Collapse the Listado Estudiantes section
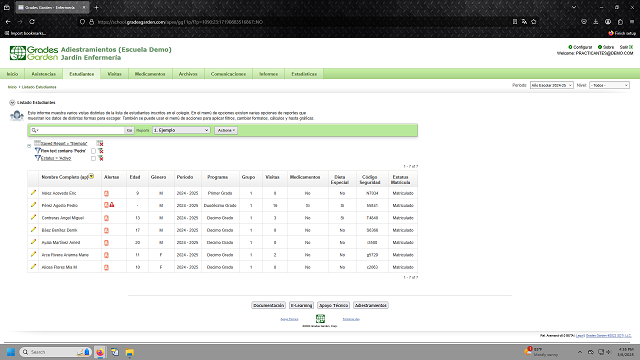The width and height of the screenshot is (640, 360). (12, 102)
